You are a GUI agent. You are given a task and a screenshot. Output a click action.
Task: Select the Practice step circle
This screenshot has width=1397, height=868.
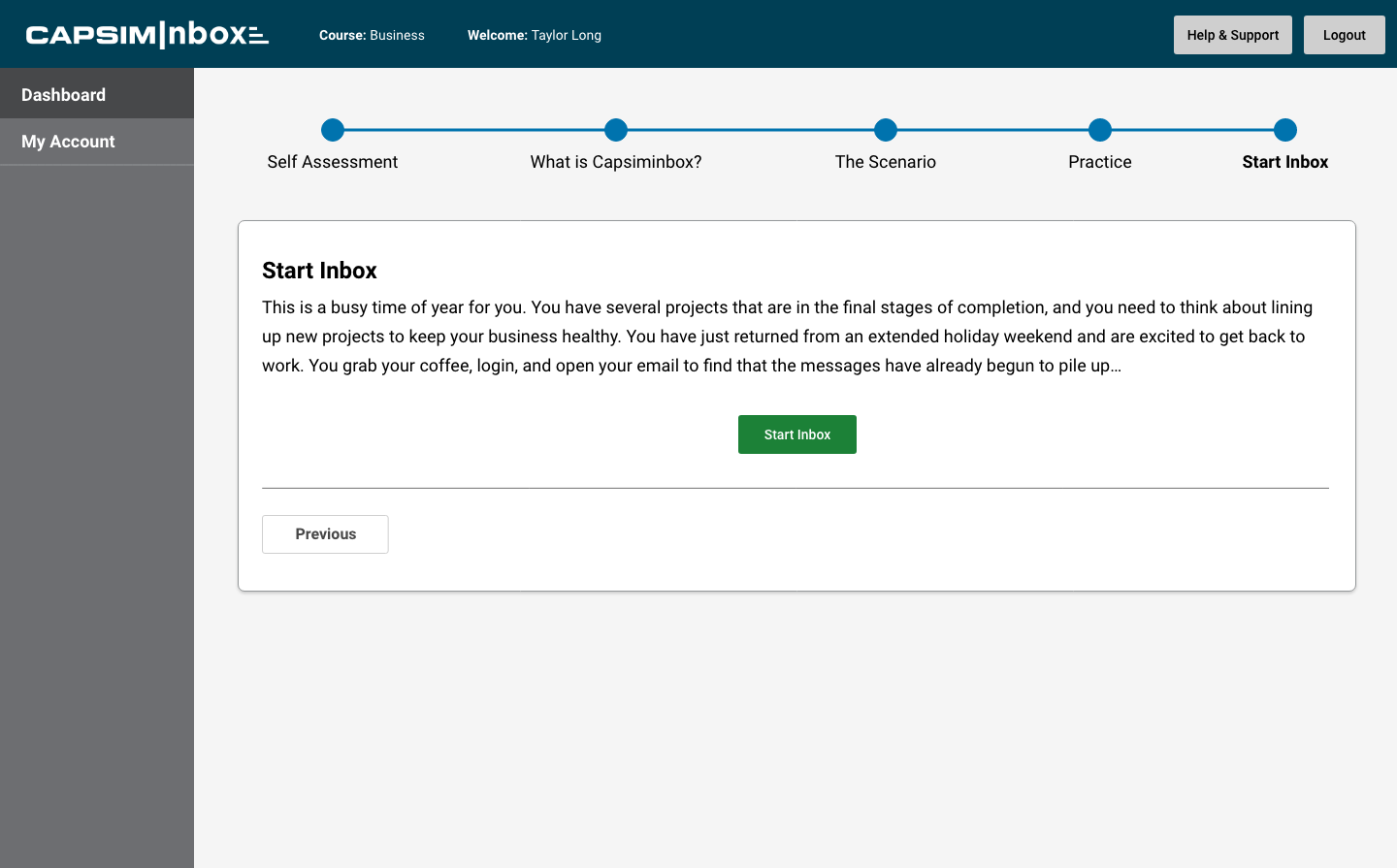(1100, 130)
